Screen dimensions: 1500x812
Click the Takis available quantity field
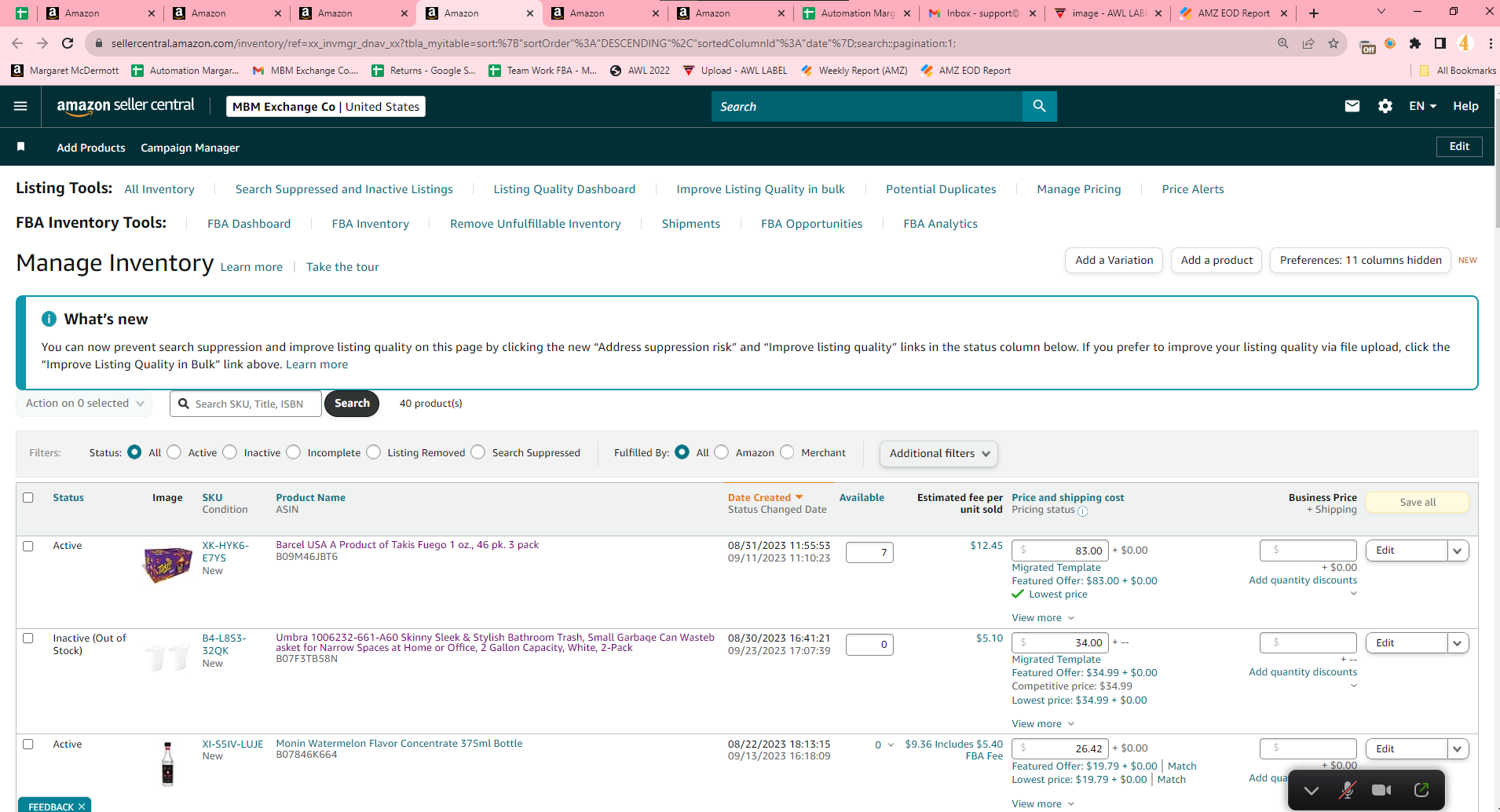point(869,553)
